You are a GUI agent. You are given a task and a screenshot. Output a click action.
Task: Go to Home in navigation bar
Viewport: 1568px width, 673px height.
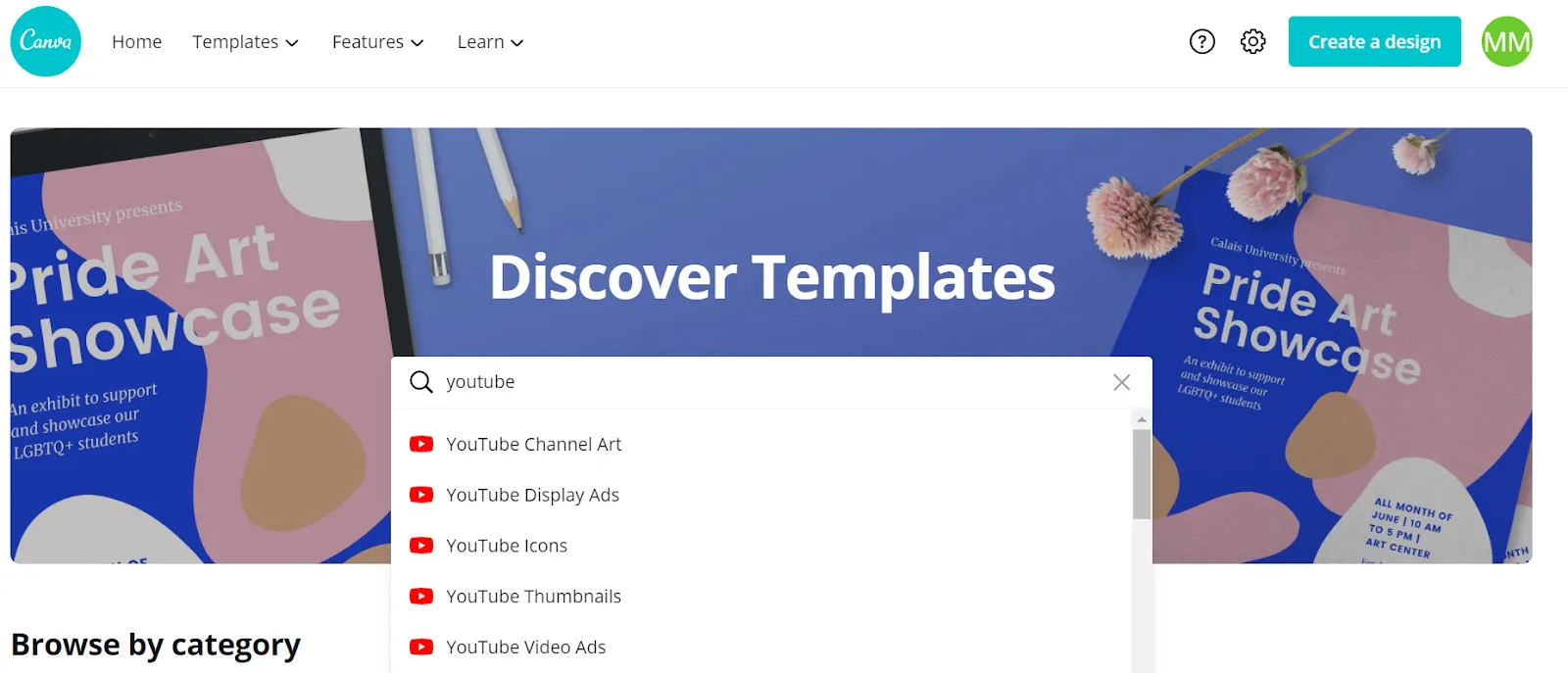coord(136,42)
